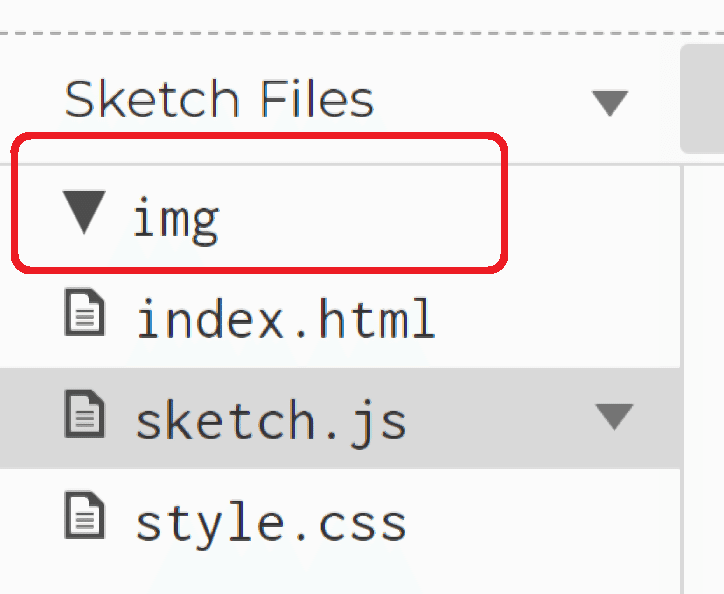Open the sketch.js file options arrow
724x594 pixels.
point(613,416)
